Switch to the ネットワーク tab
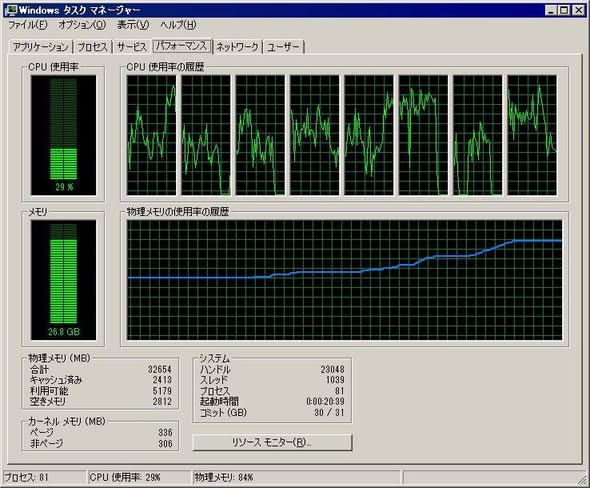This screenshot has height=488, width=590. coord(237,47)
